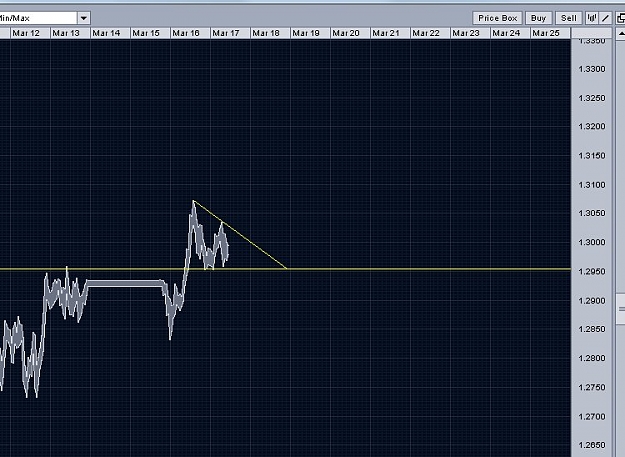Click the 1.2850 price axis label

[592, 330]
